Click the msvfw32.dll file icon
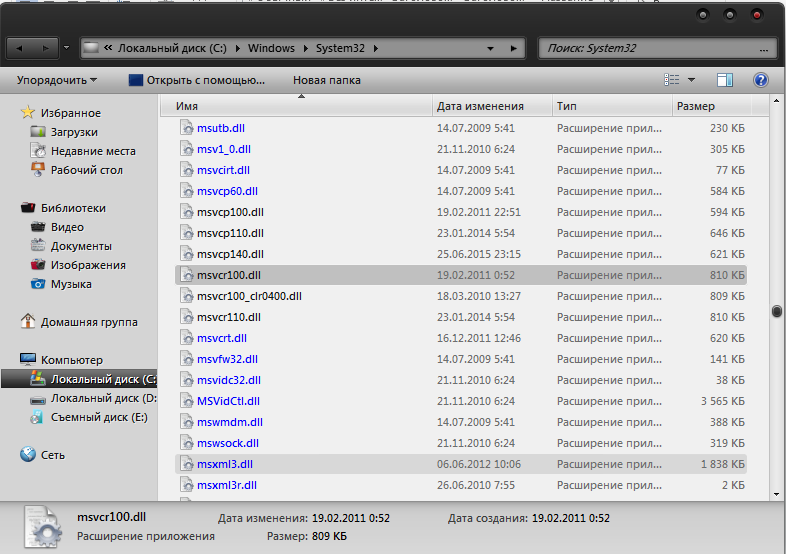The height and width of the screenshot is (554, 786). [186, 359]
